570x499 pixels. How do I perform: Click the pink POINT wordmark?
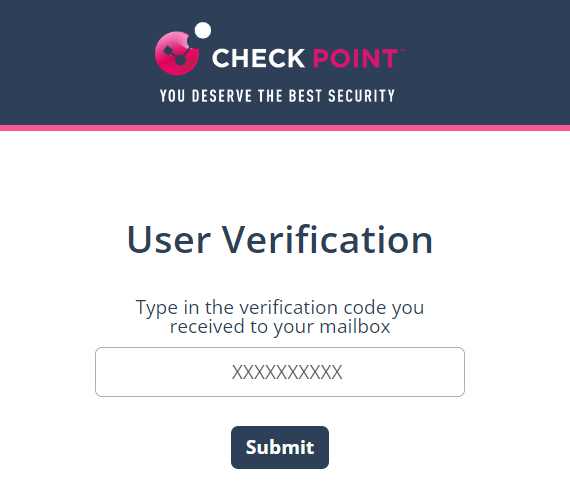click(355, 58)
